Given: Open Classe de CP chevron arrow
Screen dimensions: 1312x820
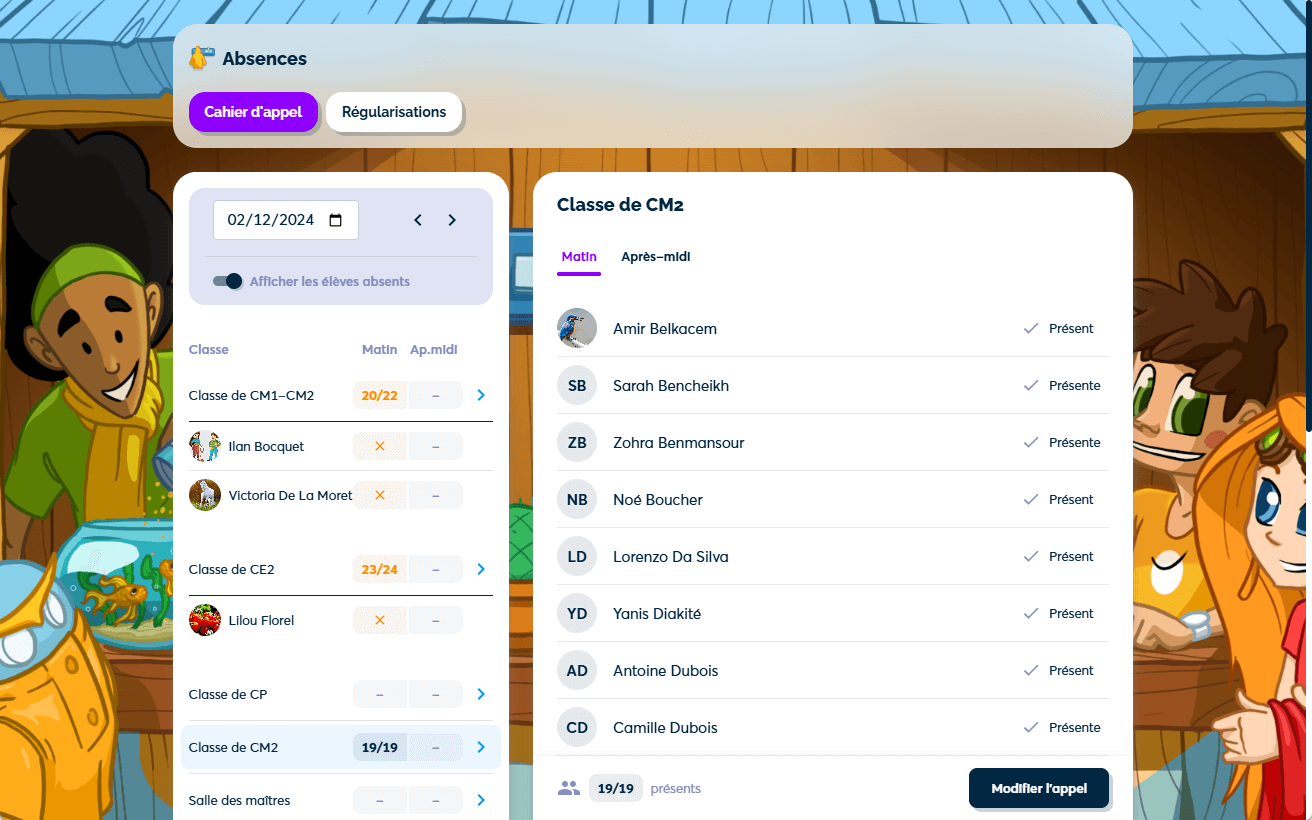Looking at the screenshot, I should [x=481, y=694].
